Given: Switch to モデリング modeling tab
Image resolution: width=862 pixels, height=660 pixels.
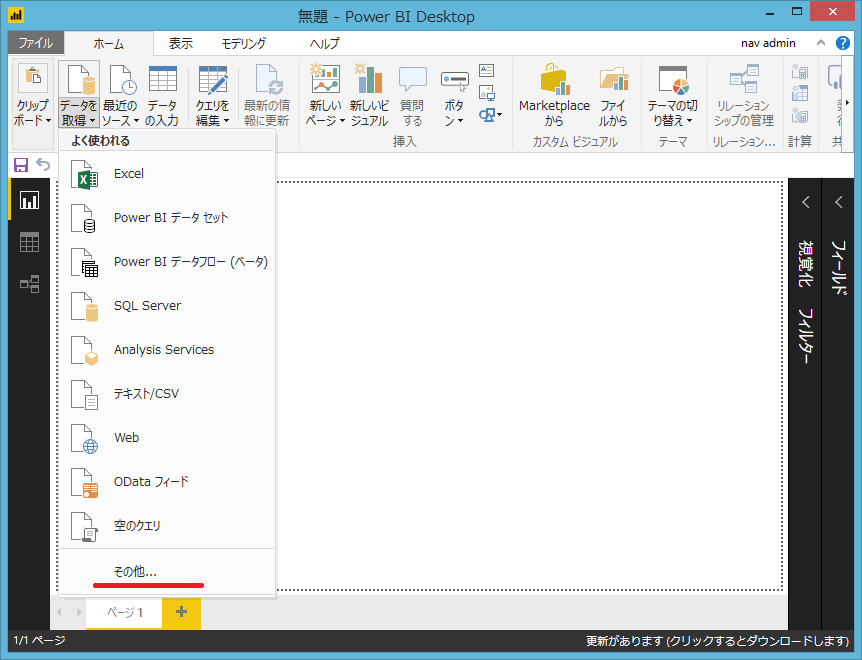Looking at the screenshot, I should coord(244,43).
